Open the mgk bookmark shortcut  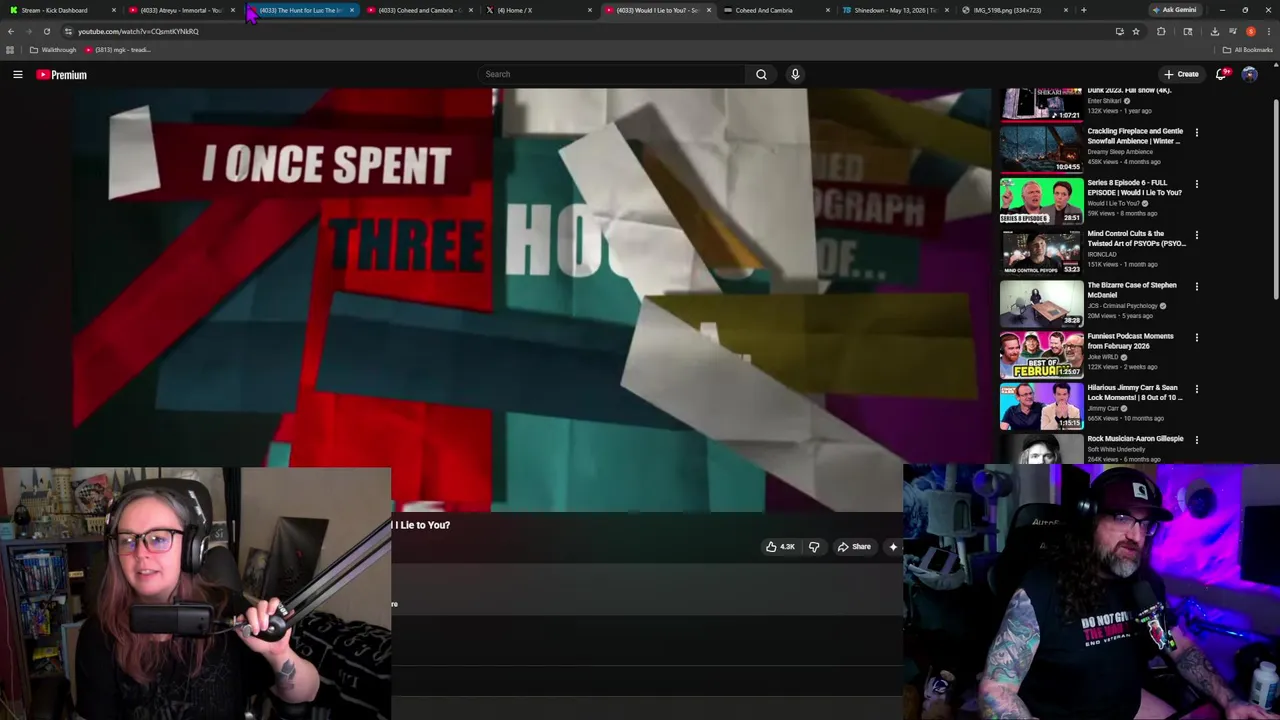coord(118,50)
